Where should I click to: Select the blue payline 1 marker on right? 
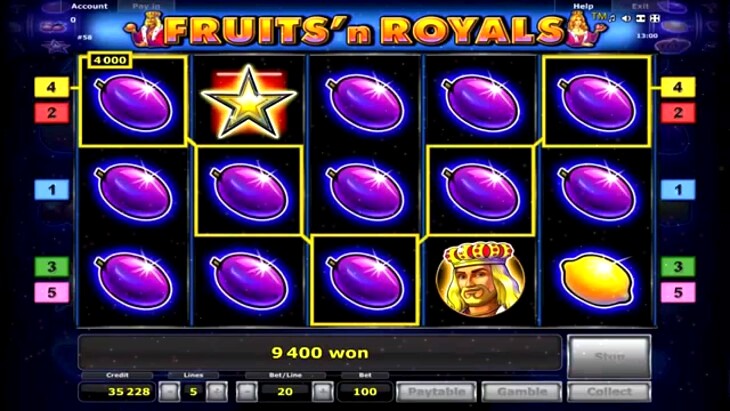[678, 189]
